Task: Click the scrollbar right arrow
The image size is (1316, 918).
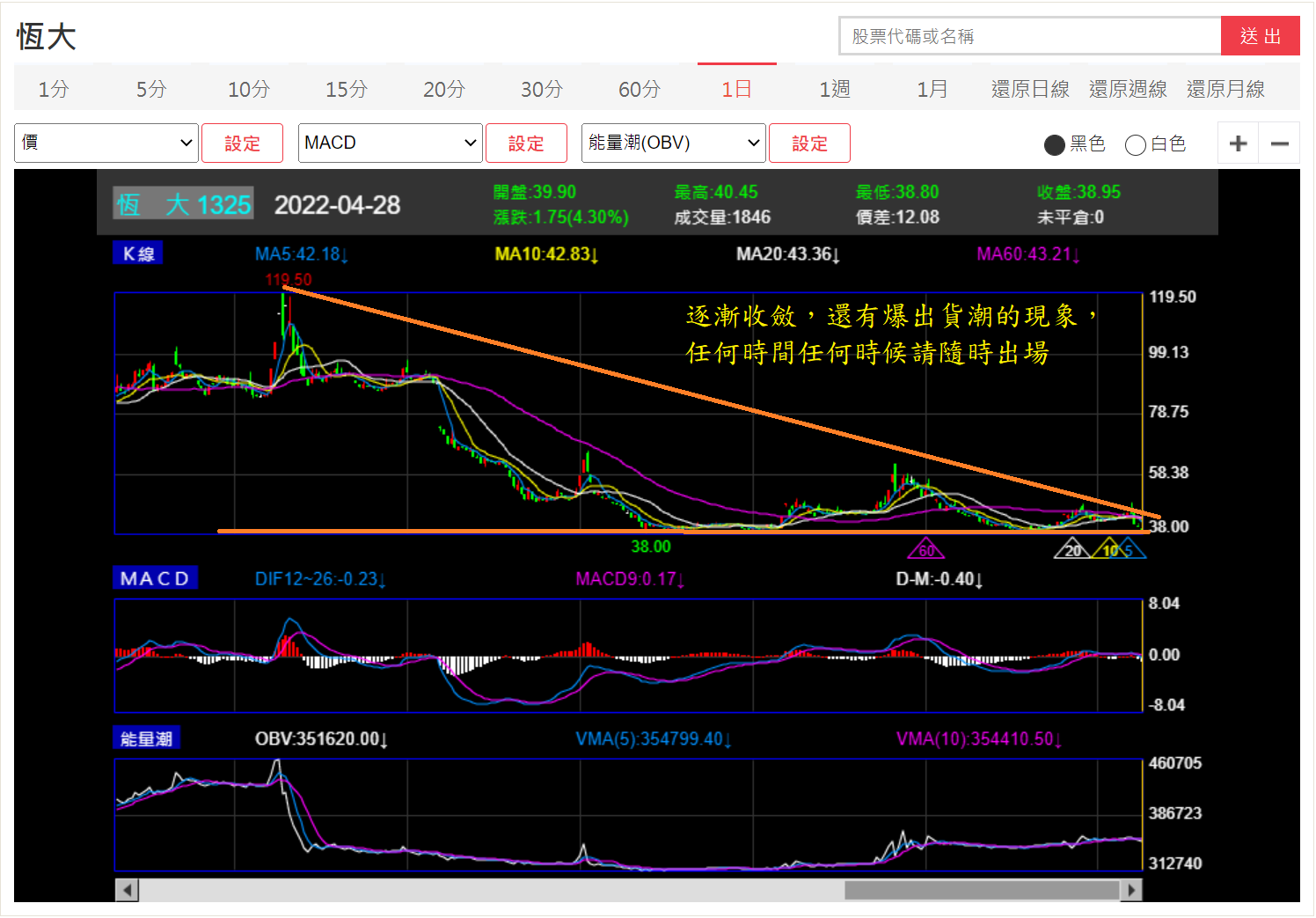Action: pyautogui.click(x=1131, y=890)
